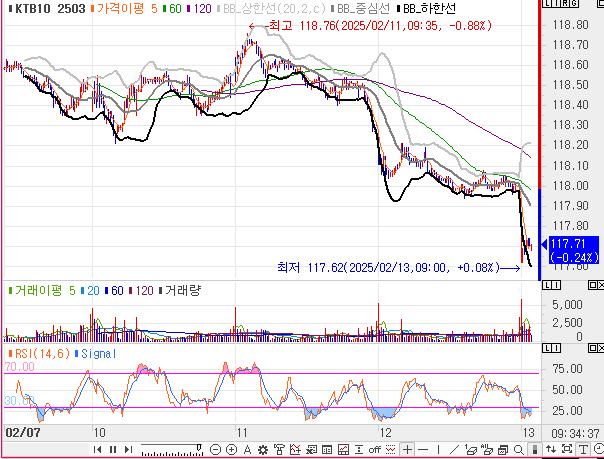Click the window-with-arrow icon in bottom toolbar
The image size is (604, 459).
311,449
